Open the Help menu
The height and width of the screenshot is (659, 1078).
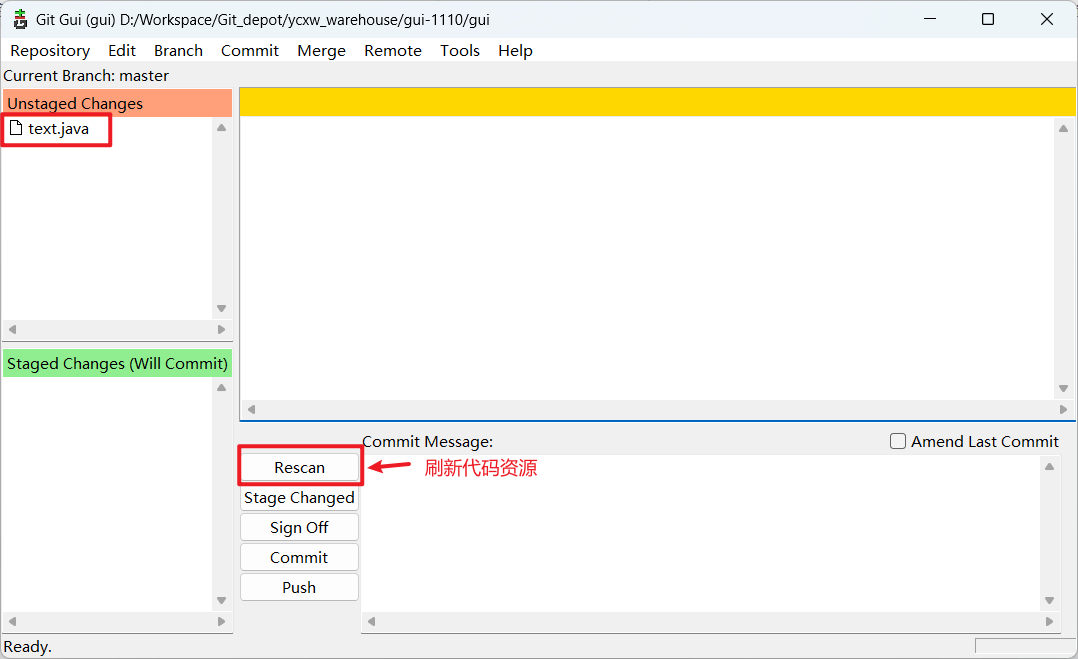point(515,50)
